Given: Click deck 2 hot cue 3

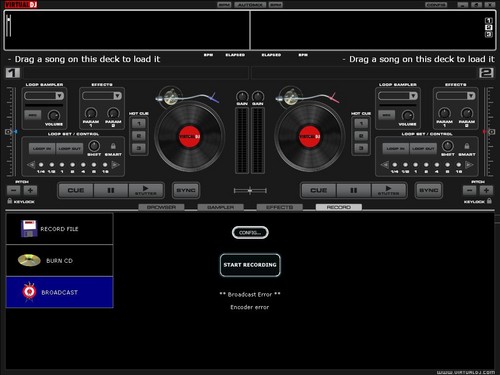Looking at the screenshot, I should (x=361, y=148).
